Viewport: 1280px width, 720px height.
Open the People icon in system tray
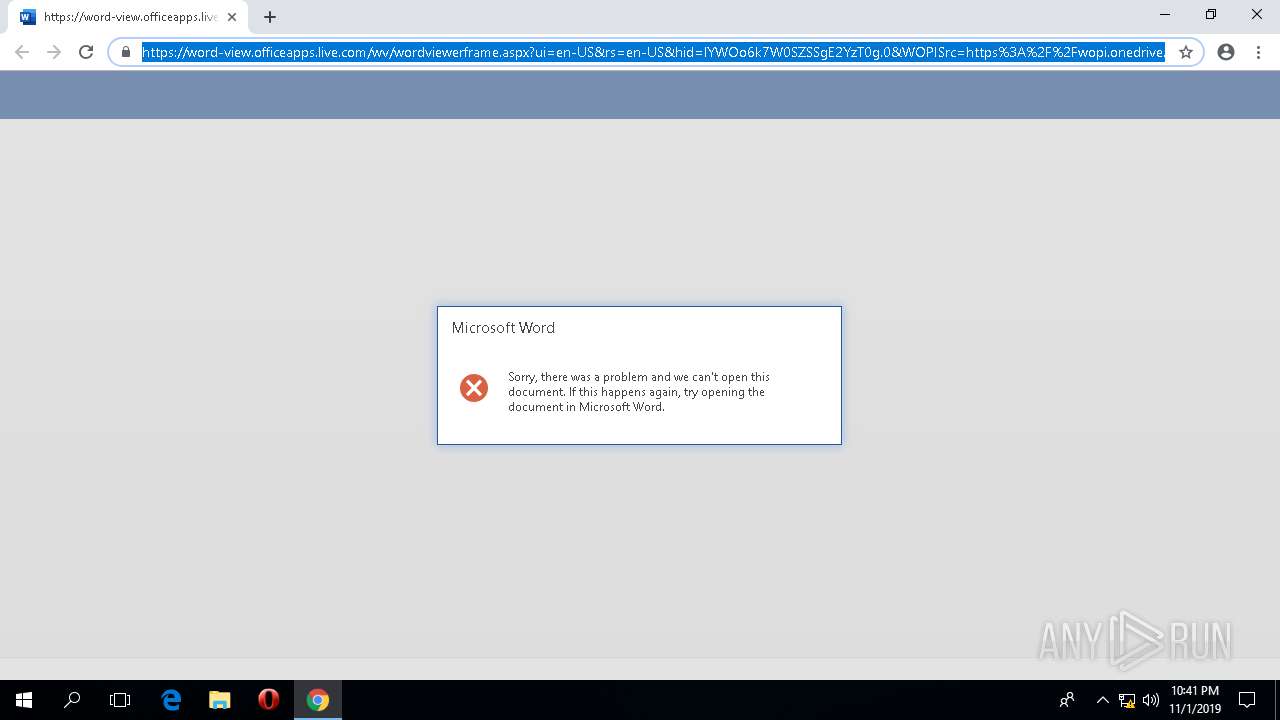(1067, 700)
